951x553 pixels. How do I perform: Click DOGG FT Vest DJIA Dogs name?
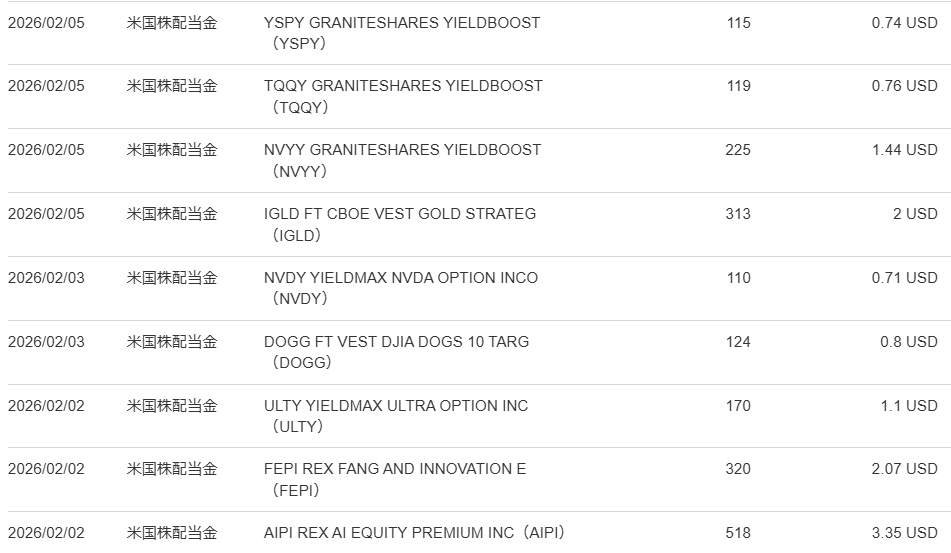click(396, 342)
